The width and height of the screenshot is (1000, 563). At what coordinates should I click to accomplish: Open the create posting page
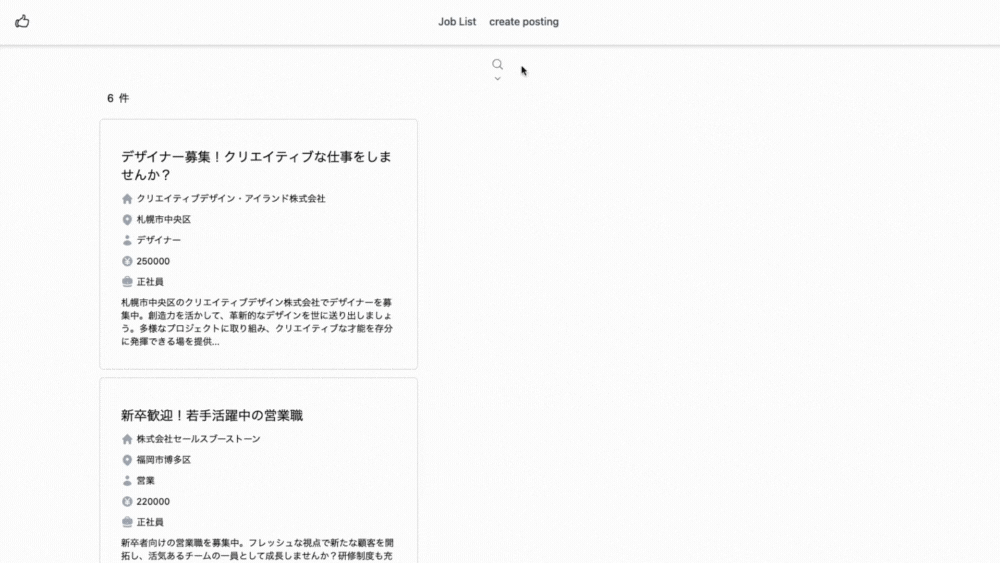[524, 22]
